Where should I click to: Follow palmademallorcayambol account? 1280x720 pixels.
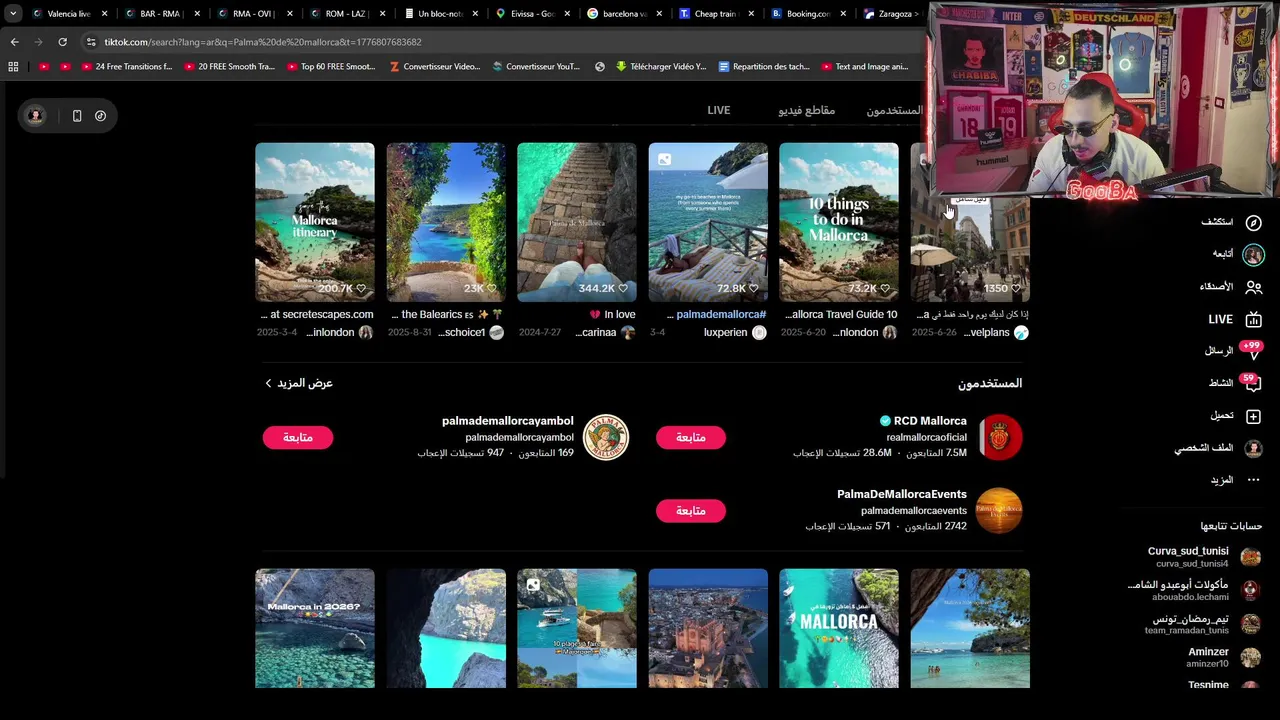[x=298, y=438]
